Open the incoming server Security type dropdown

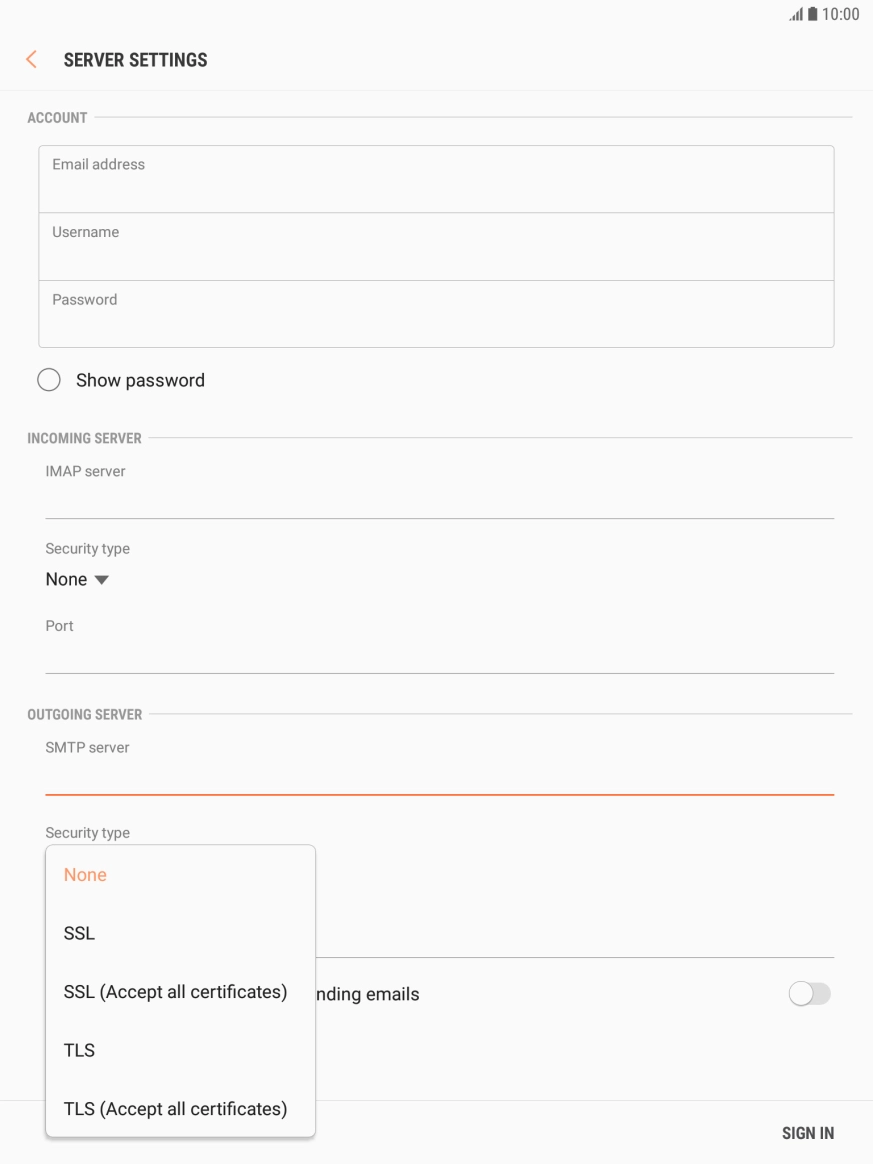(77, 578)
